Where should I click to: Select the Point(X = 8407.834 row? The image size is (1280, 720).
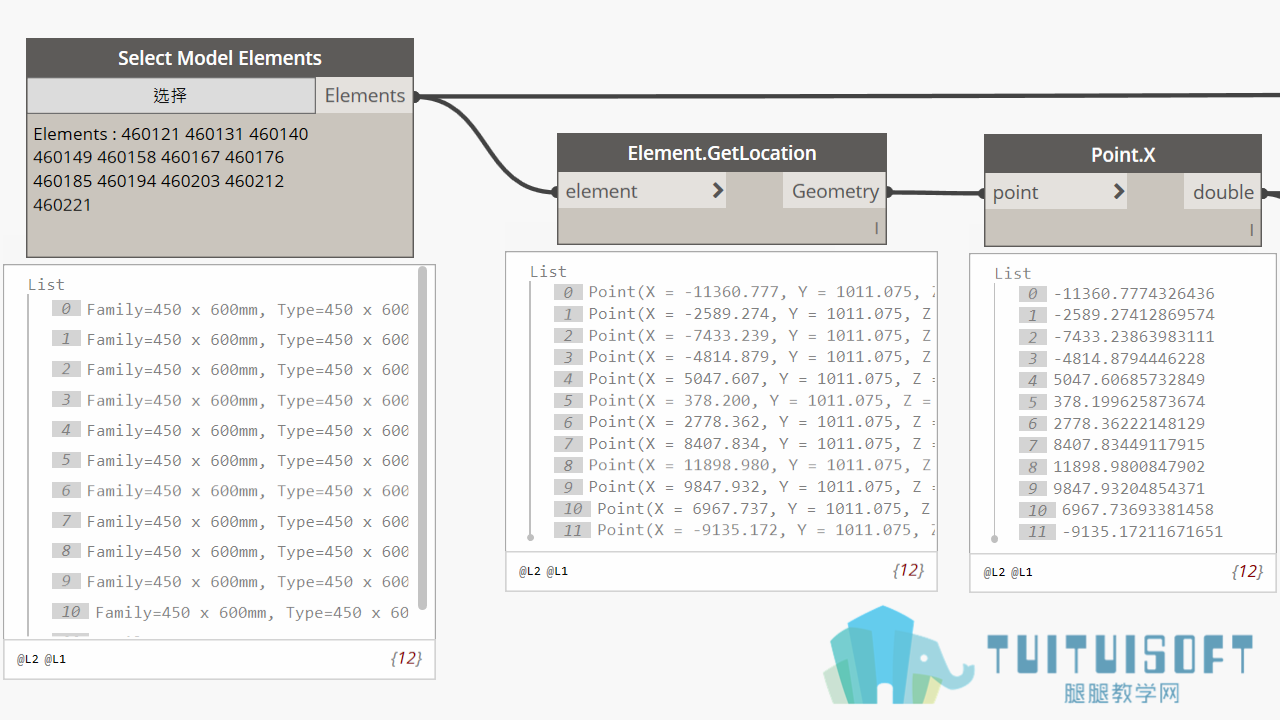point(743,444)
